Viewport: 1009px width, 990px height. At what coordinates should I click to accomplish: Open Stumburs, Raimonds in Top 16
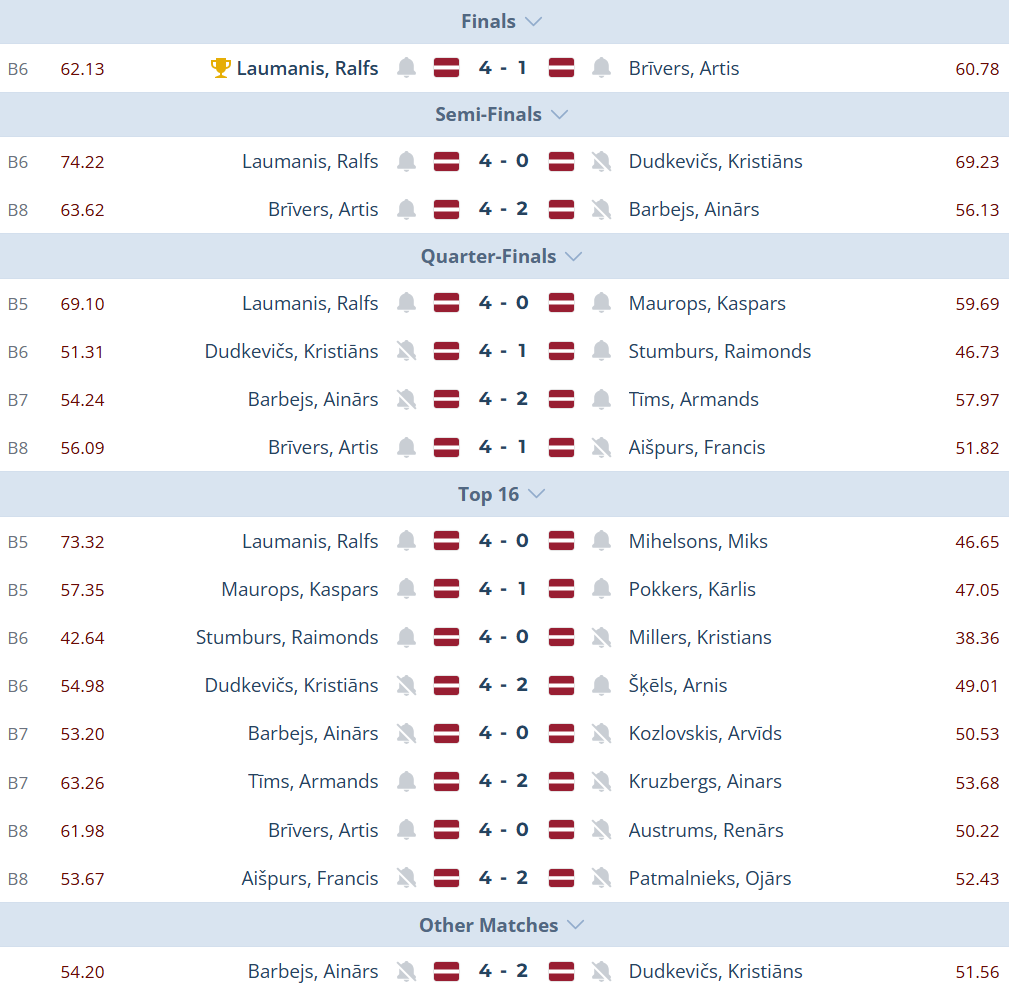(x=287, y=637)
